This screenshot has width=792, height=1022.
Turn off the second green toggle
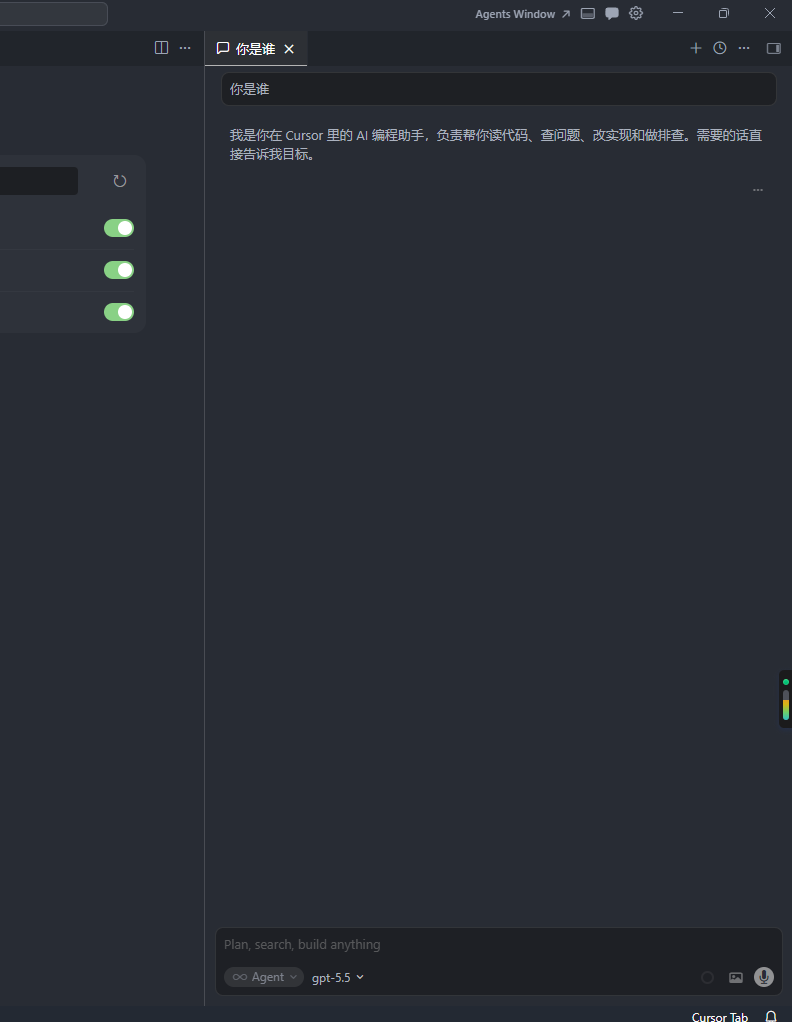coord(119,270)
